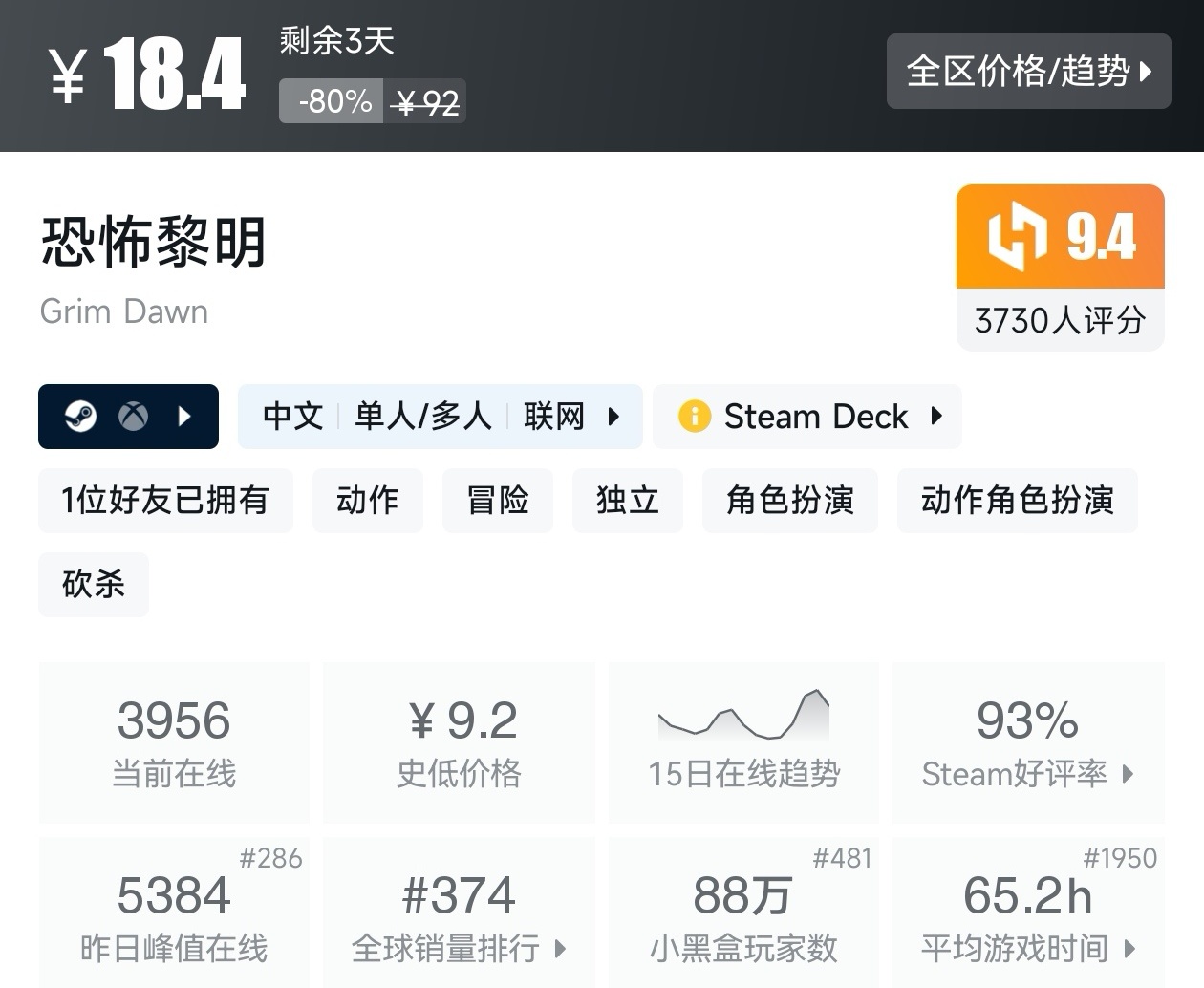View the 15日在线趋势 chart
This screenshot has height=988, width=1204.
click(x=743, y=742)
